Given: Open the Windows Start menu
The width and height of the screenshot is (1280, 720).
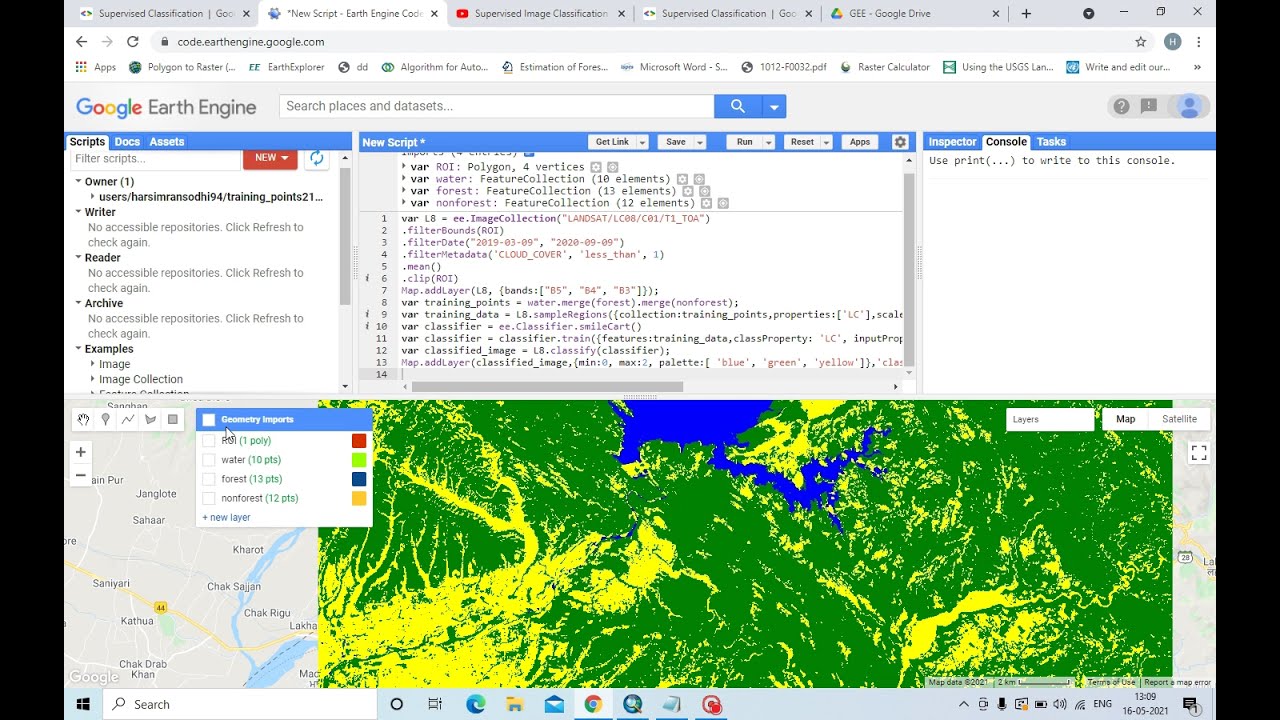Looking at the screenshot, I should [83, 704].
